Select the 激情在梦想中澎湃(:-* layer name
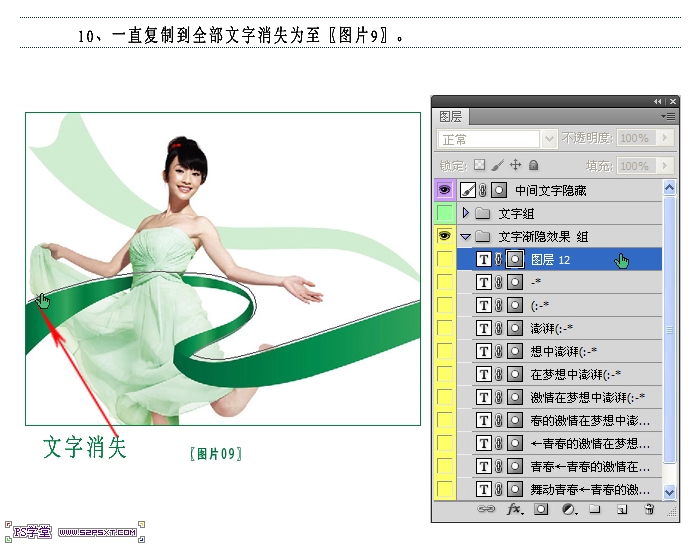Screen dimensions: 700x548 pyautogui.click(x=588, y=398)
